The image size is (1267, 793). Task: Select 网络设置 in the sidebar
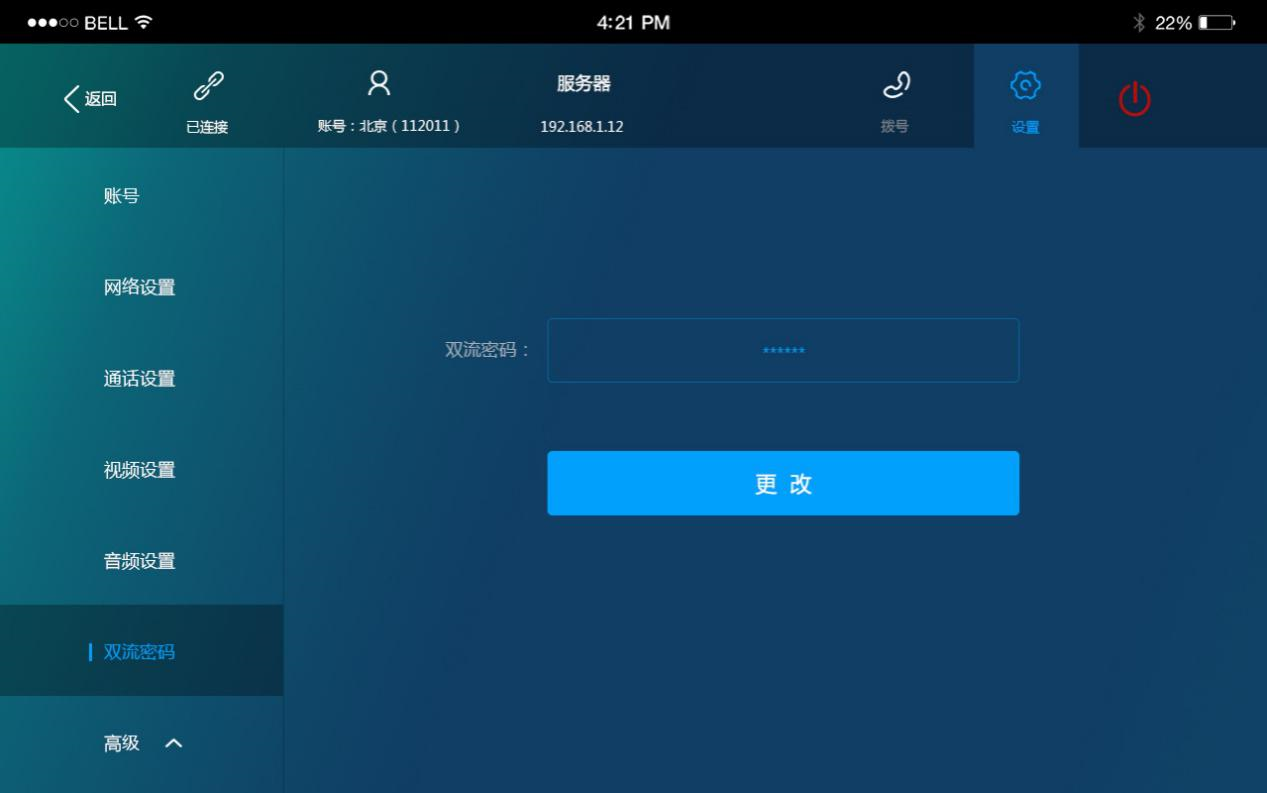(x=139, y=287)
